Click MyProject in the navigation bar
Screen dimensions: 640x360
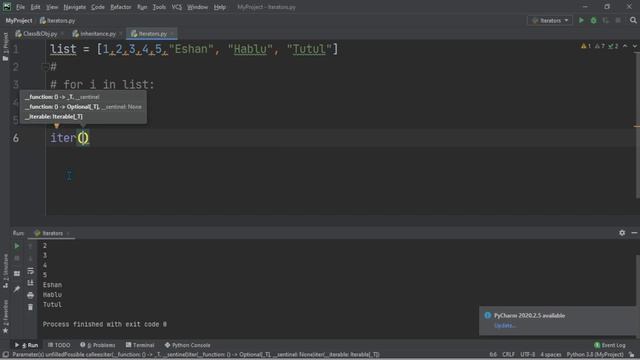tap(19, 20)
